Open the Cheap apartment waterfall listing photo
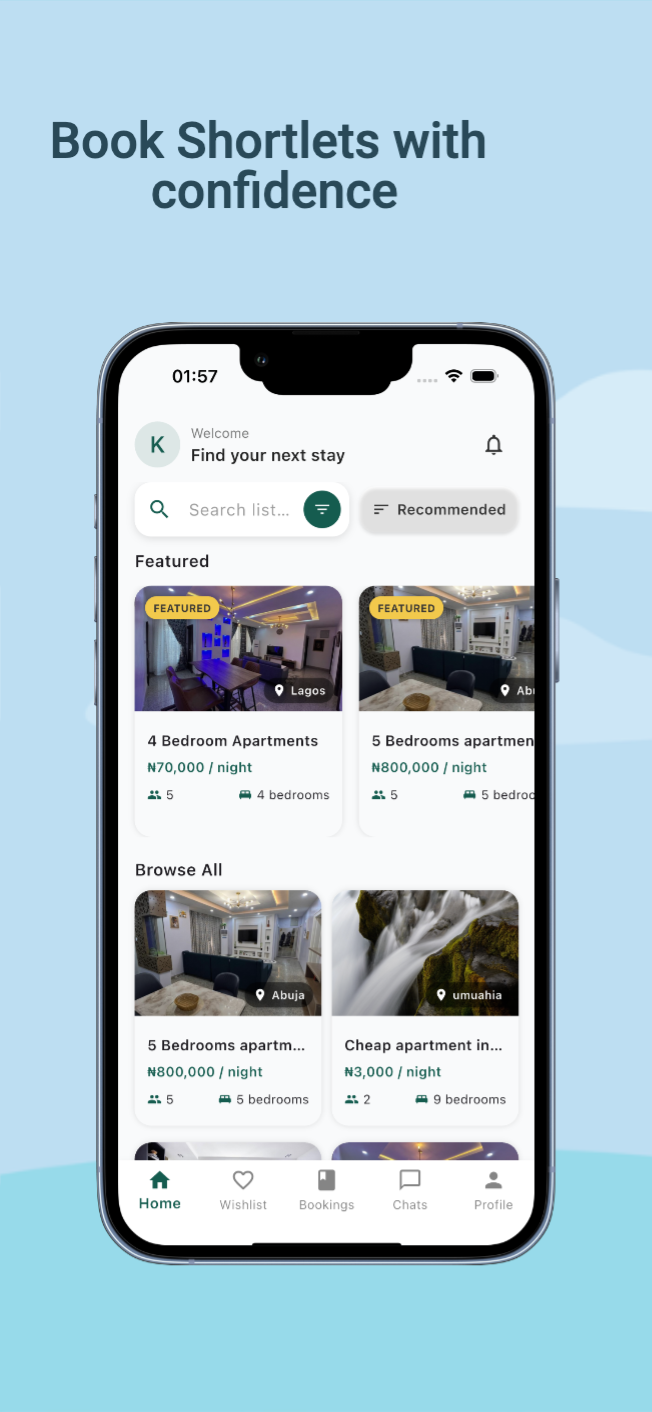The width and height of the screenshot is (652, 1412). pyautogui.click(x=425, y=953)
